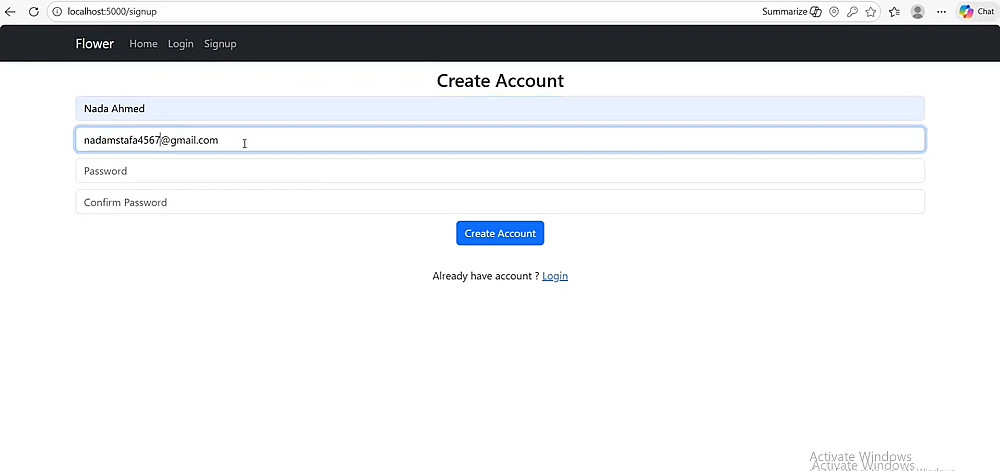This screenshot has width=1000, height=471.
Task: Click the Confirm Password field
Action: tap(500, 202)
